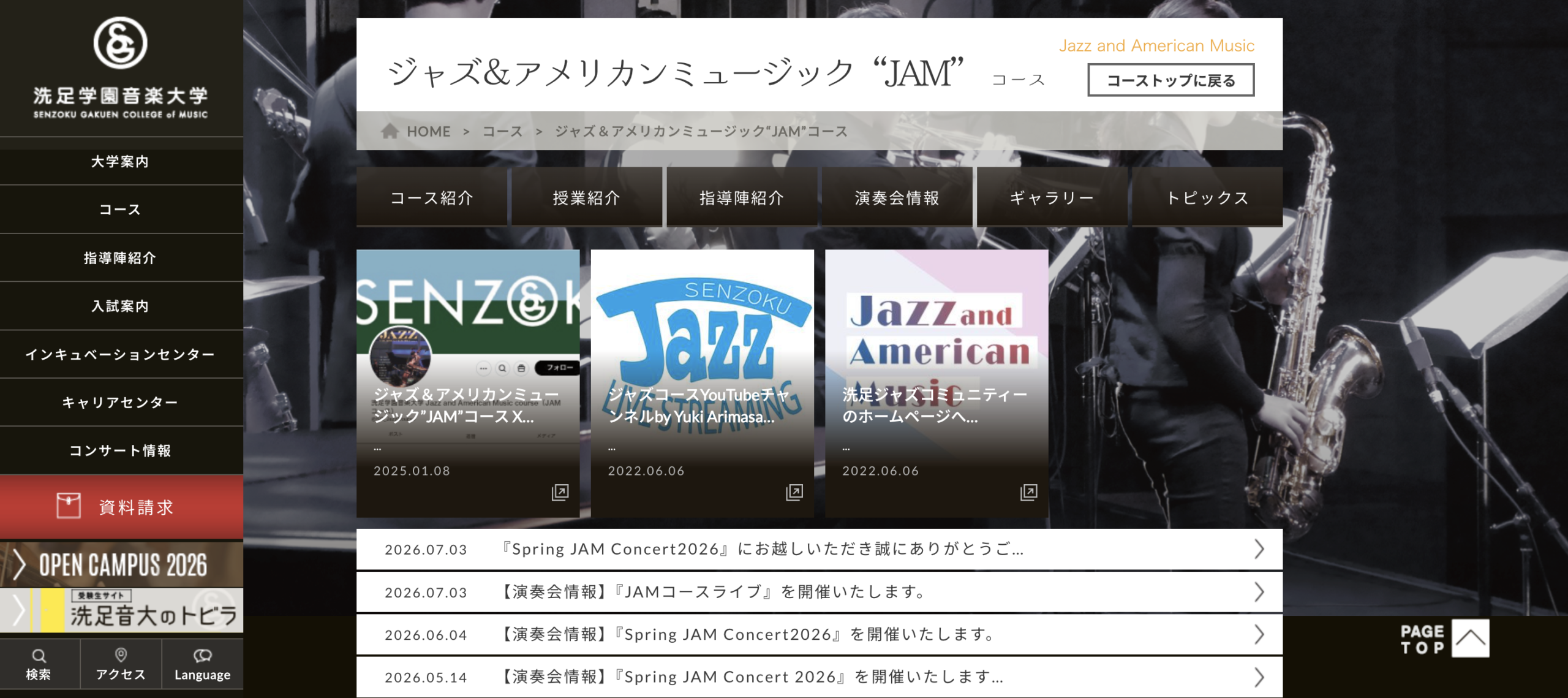Open the 指導陣紹介 sidebar menu

tap(121, 258)
